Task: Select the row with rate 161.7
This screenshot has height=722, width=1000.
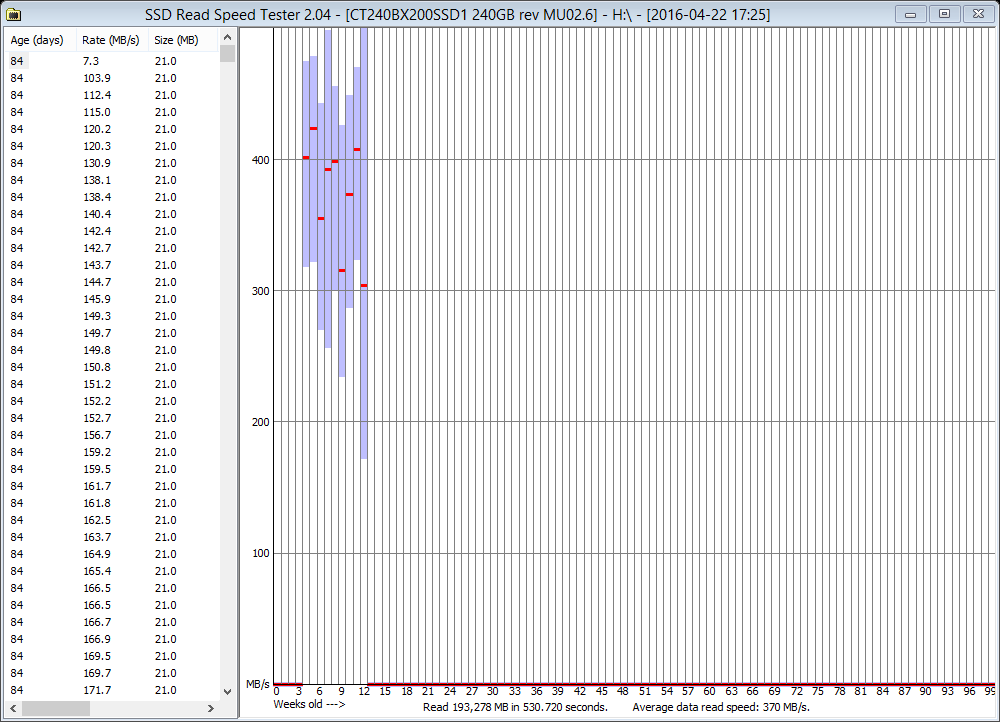Action: pos(112,487)
